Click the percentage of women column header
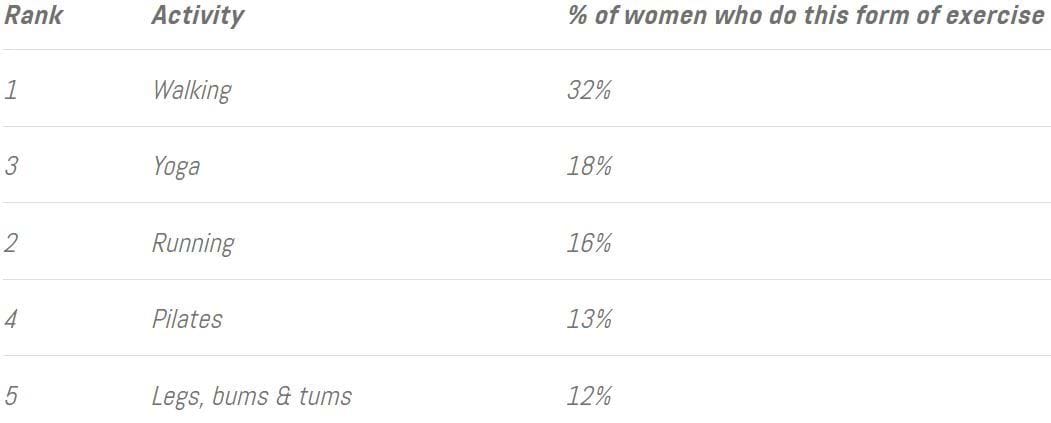The image size is (1051, 423). [x=806, y=15]
